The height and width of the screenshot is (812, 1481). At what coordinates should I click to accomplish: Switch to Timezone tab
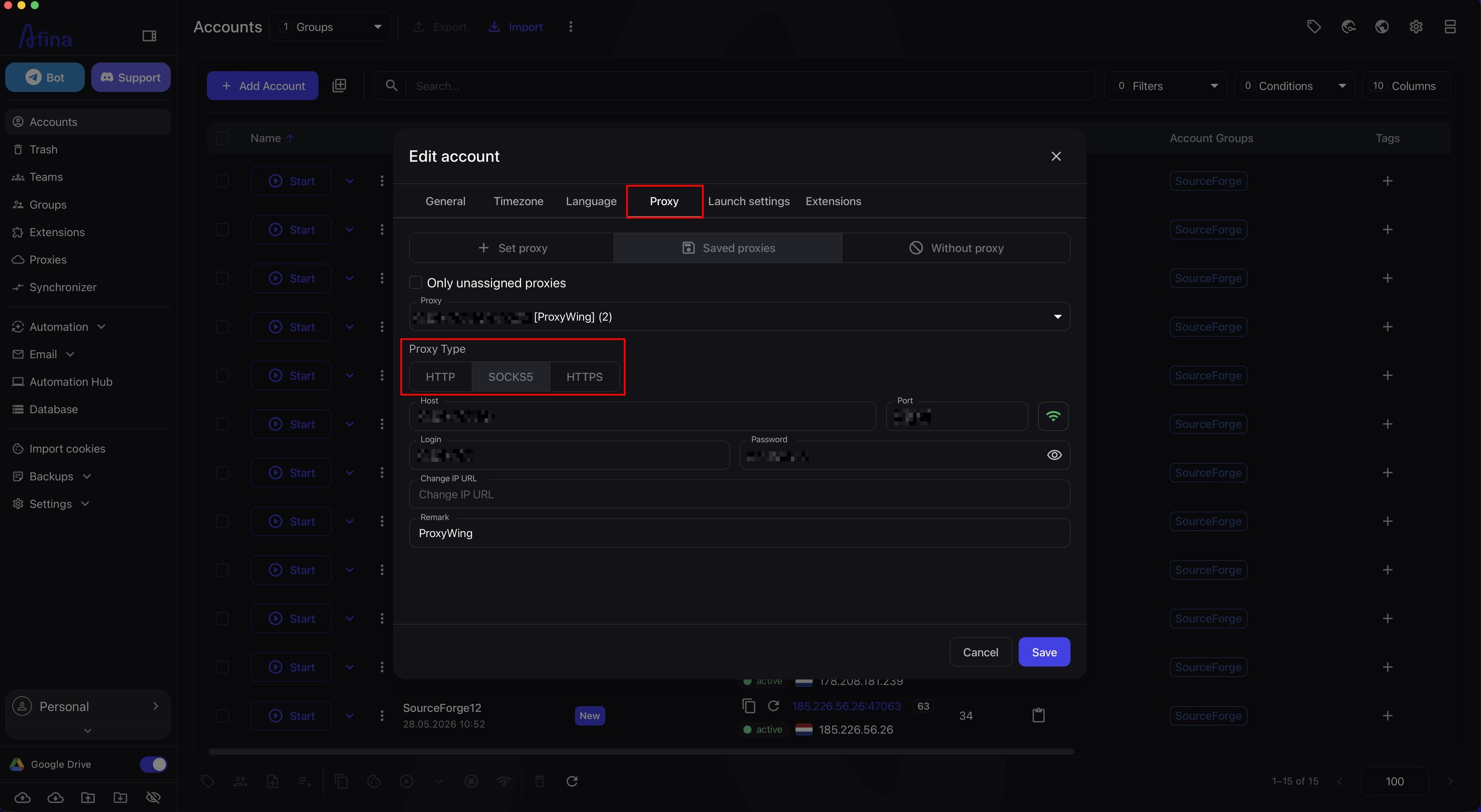coord(518,201)
